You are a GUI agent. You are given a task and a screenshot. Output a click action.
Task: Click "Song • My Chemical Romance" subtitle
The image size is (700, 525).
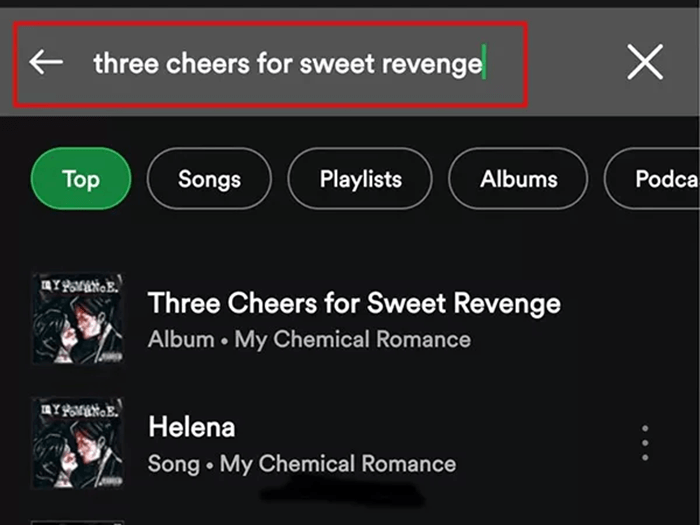301,464
